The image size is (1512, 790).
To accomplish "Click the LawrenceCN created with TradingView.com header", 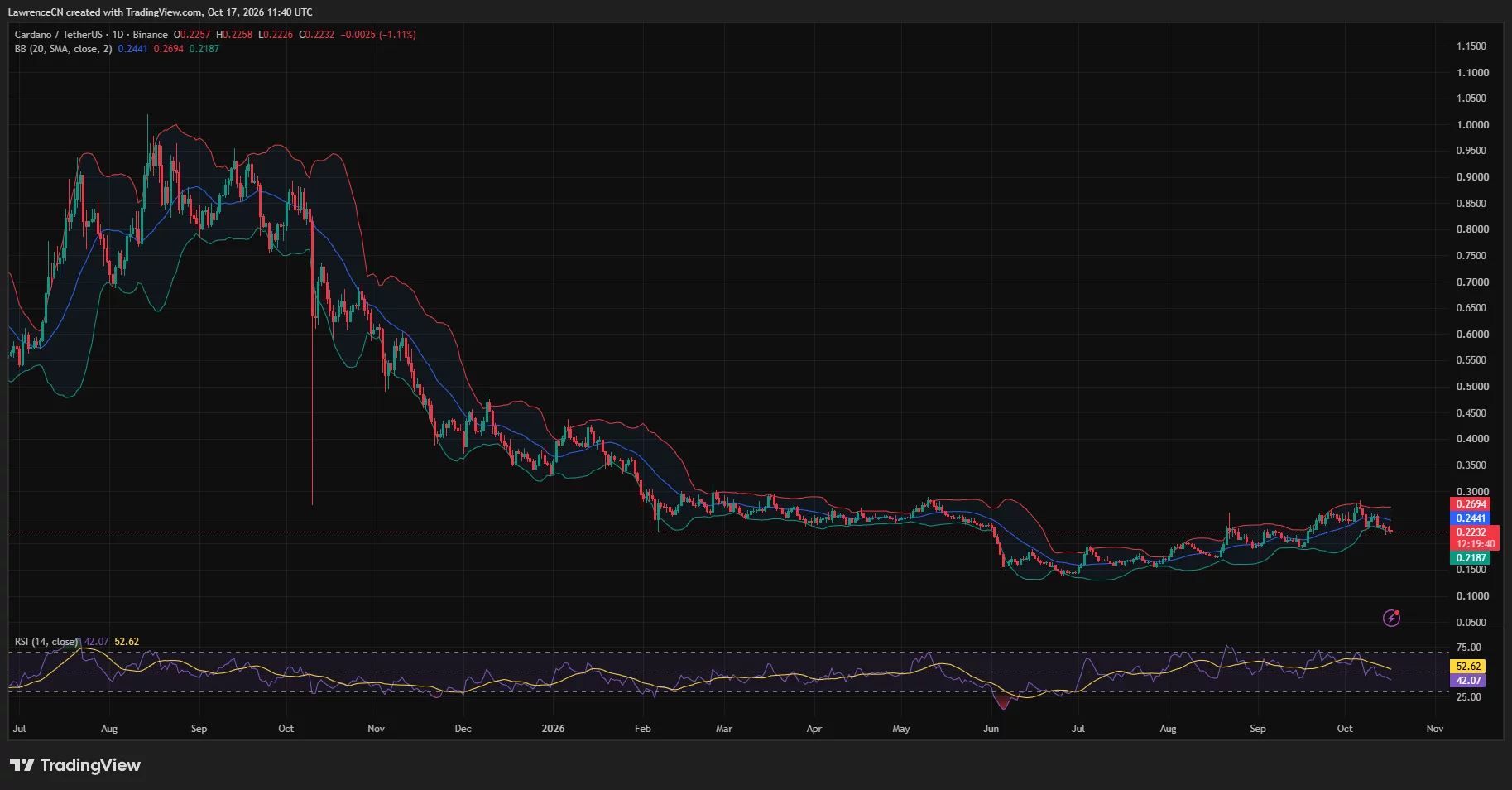I will coord(161,12).
